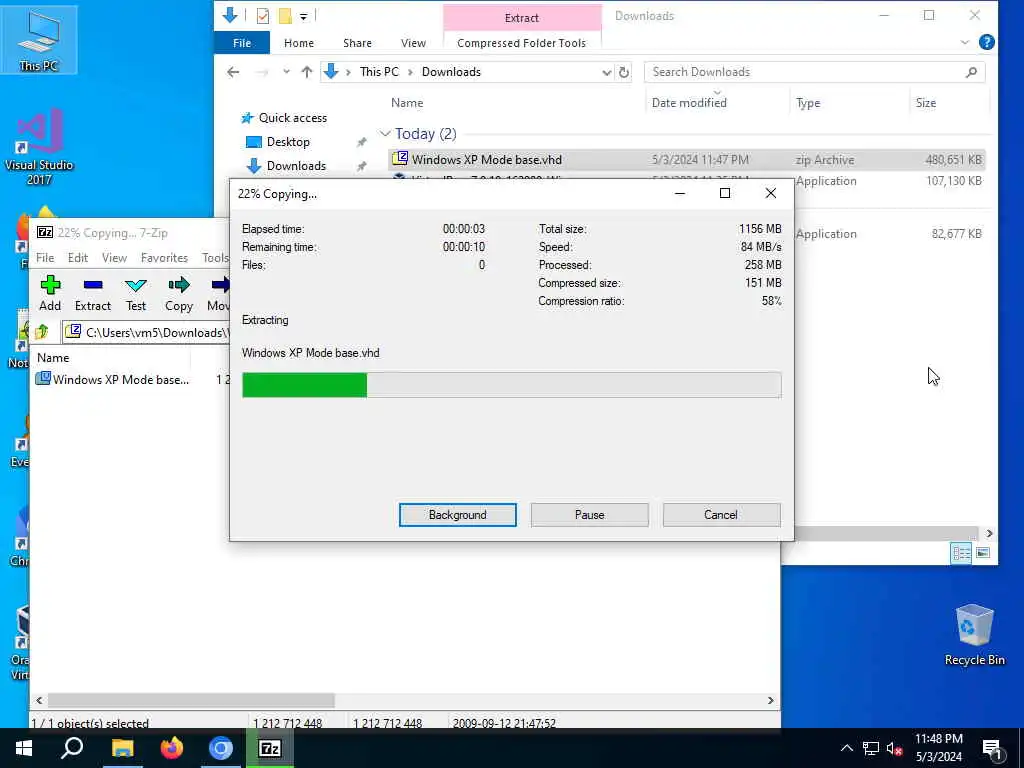
Task: Open the Share ribbon tab in Explorer
Action: (357, 43)
